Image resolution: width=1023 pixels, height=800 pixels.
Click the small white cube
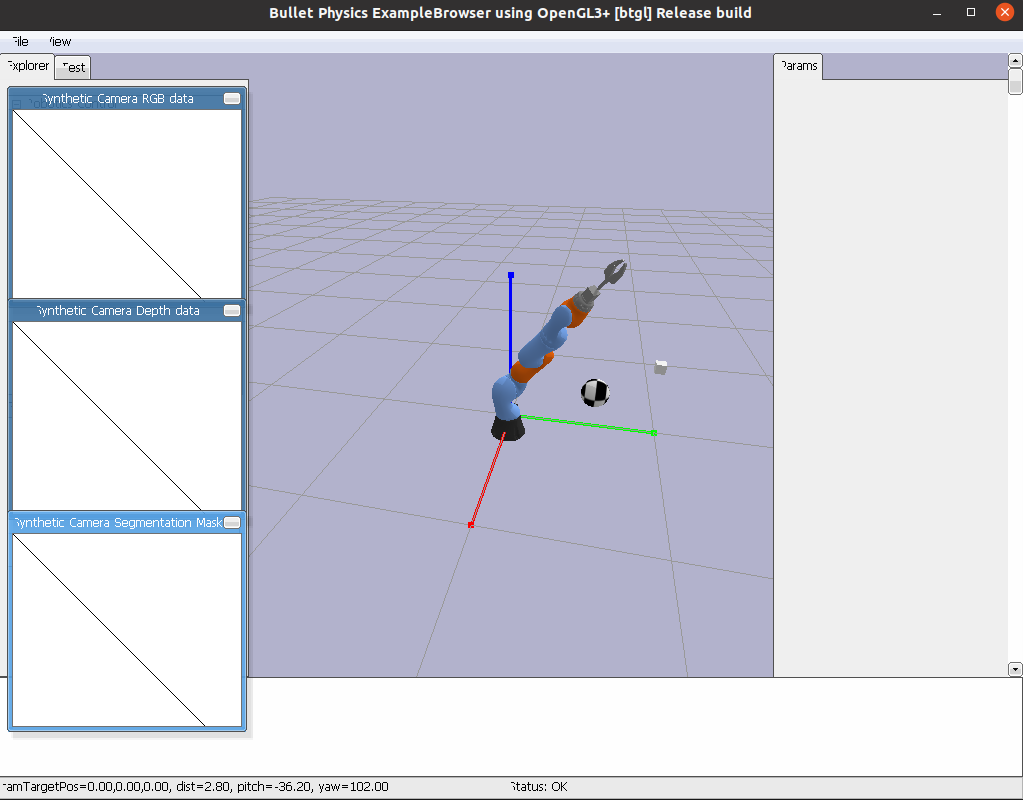pos(660,368)
